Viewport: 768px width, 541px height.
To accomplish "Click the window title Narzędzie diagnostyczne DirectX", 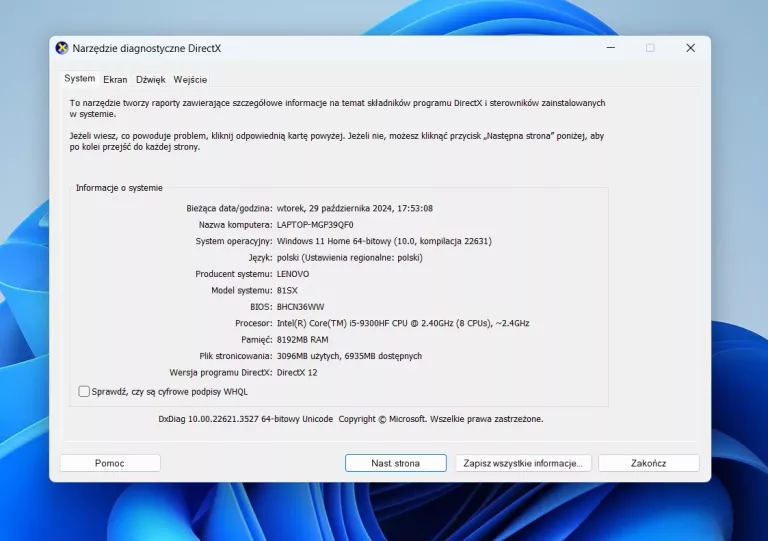I will (x=146, y=48).
